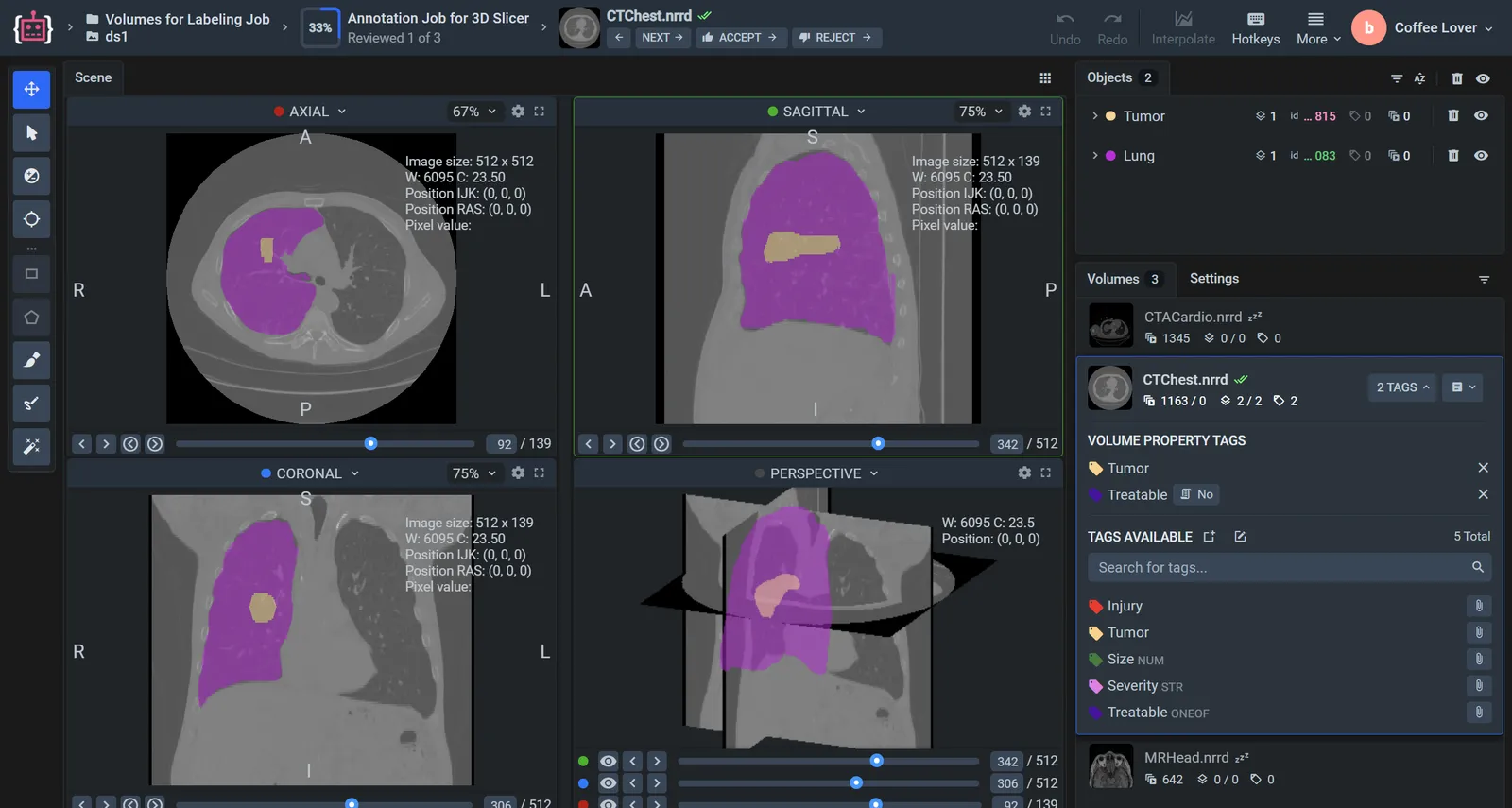Viewport: 1512px width, 808px height.
Task: Delete the Lung object
Action: tap(1453, 156)
